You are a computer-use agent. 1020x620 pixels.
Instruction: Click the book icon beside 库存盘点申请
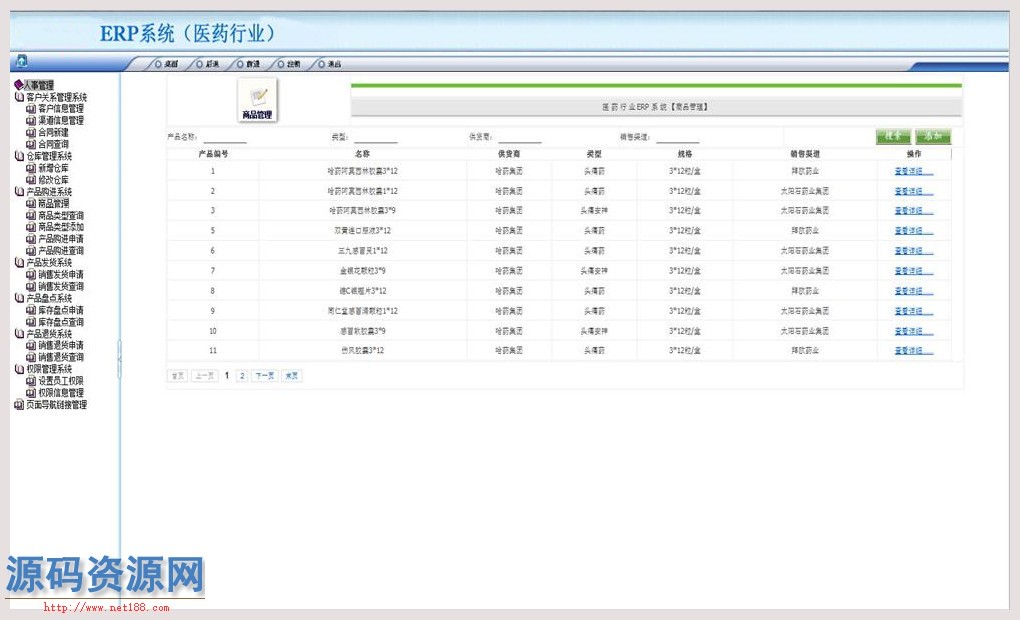click(31, 310)
